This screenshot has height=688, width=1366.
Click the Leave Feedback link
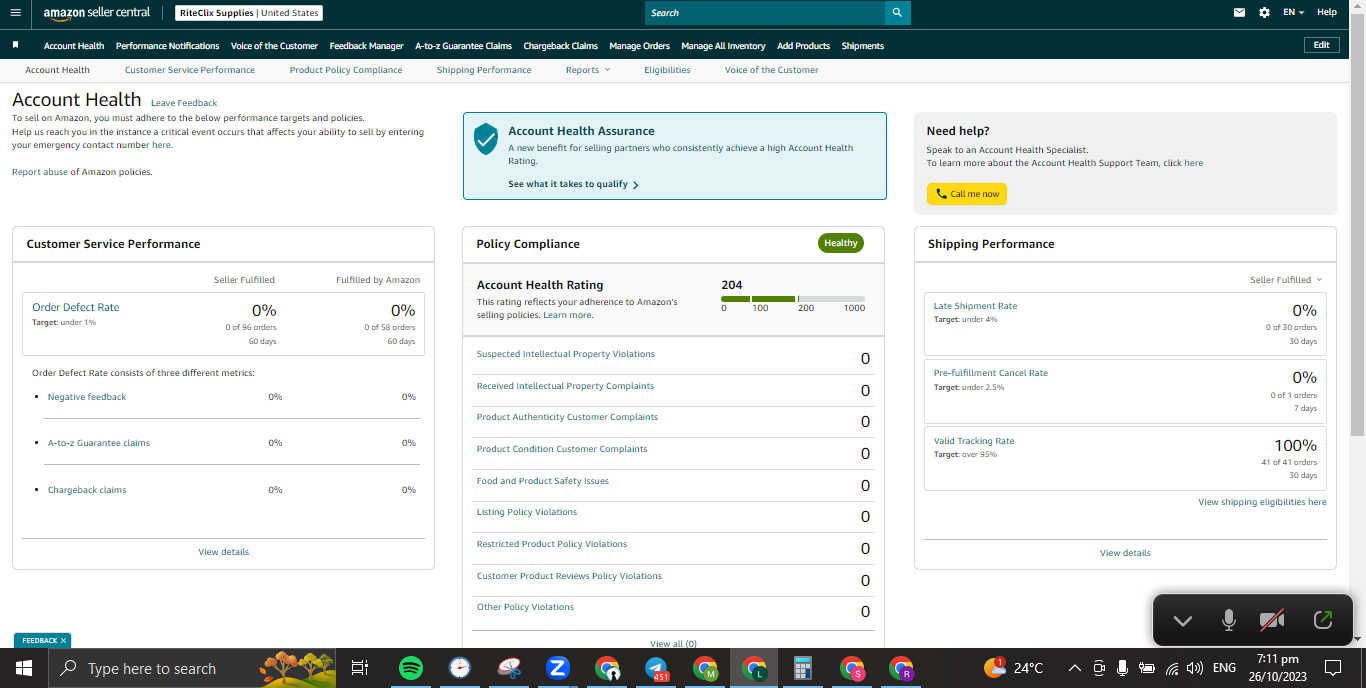pyautogui.click(x=184, y=103)
